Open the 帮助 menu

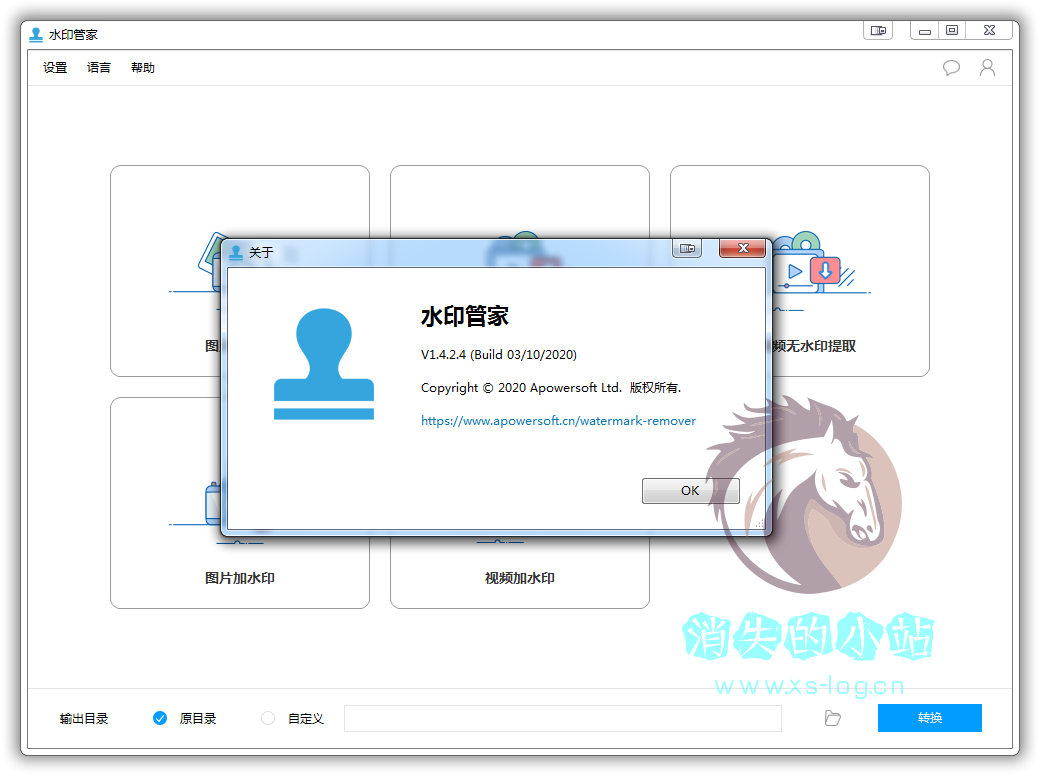[143, 68]
